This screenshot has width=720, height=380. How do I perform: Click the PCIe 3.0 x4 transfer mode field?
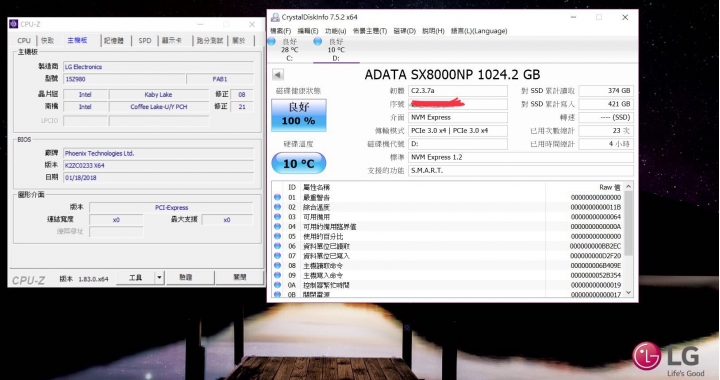[458, 131]
